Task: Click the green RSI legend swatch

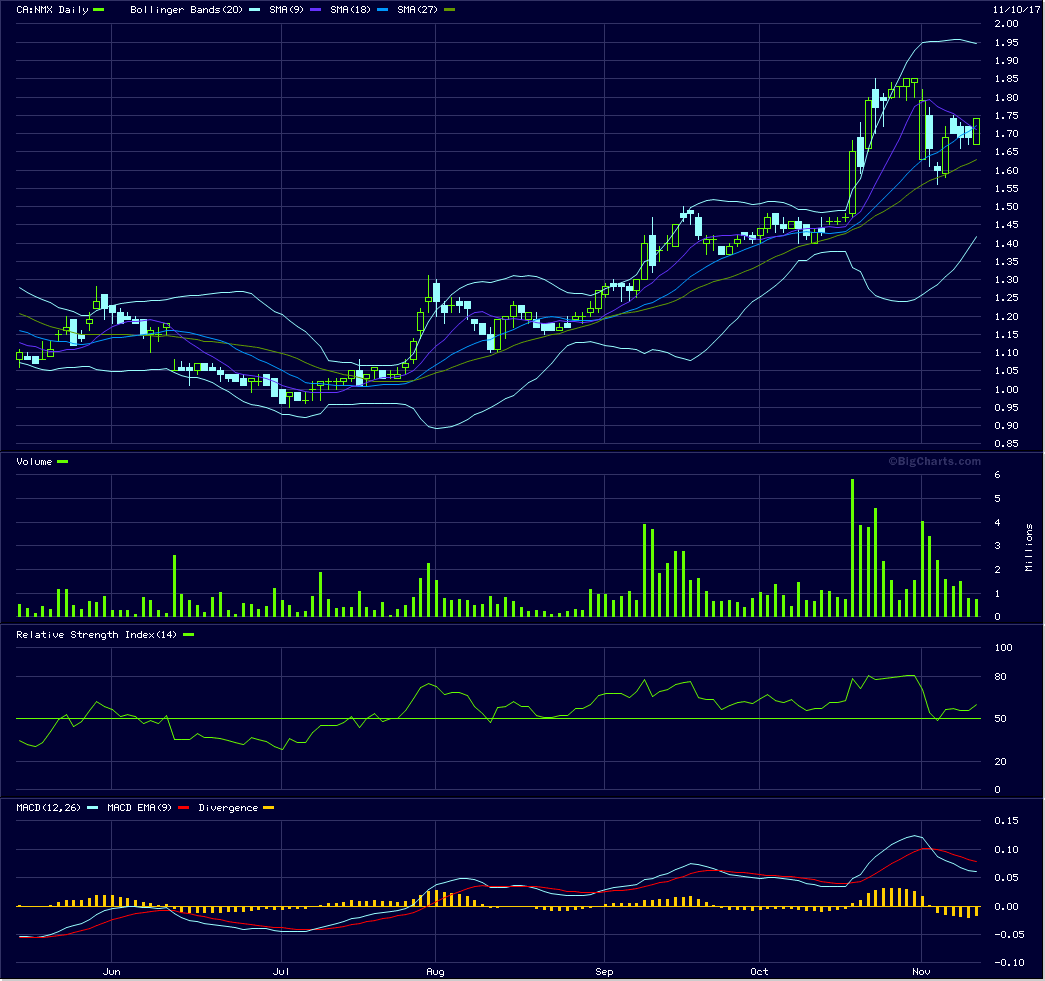Action: [x=189, y=634]
